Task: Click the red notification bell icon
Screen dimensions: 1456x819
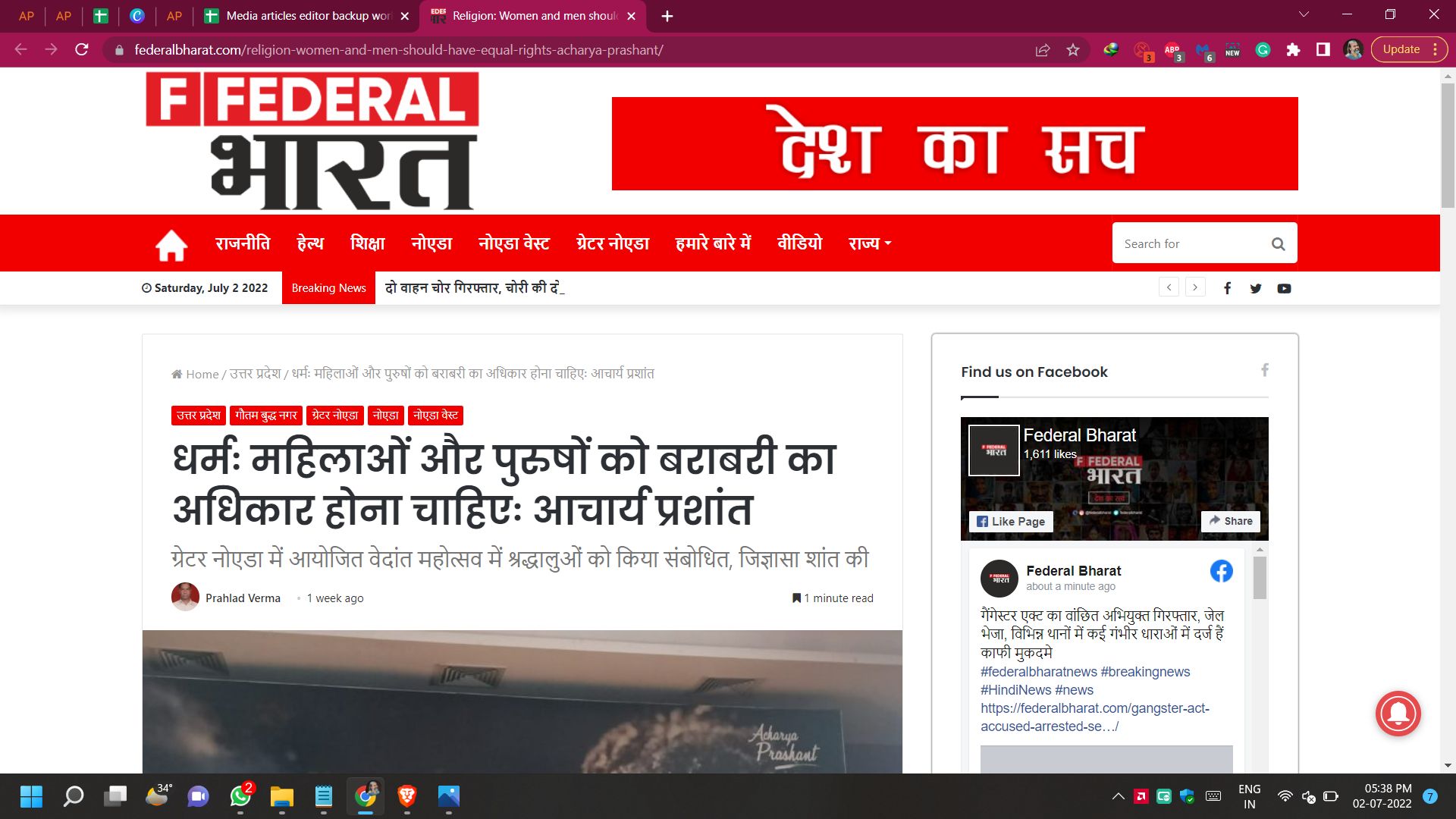Action: click(x=1398, y=713)
